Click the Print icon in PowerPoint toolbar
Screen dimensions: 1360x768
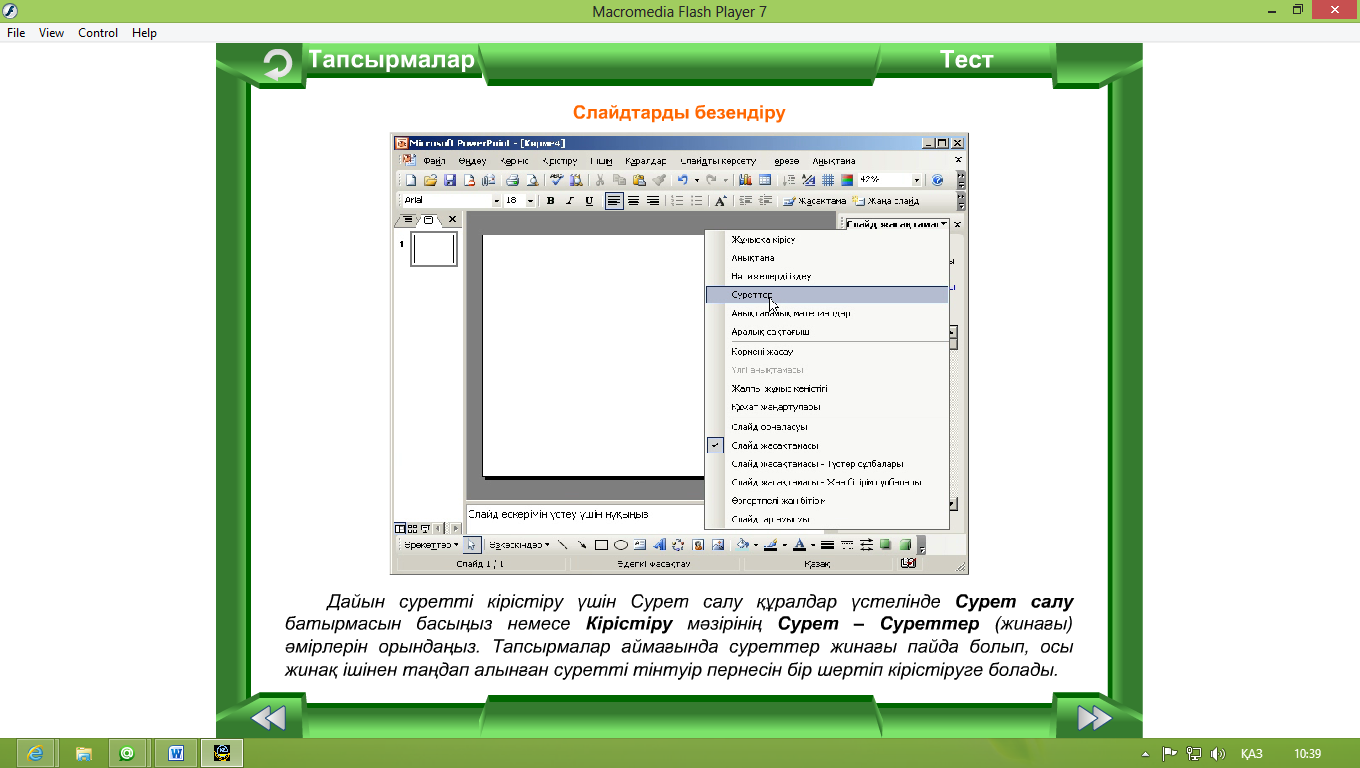(512, 180)
